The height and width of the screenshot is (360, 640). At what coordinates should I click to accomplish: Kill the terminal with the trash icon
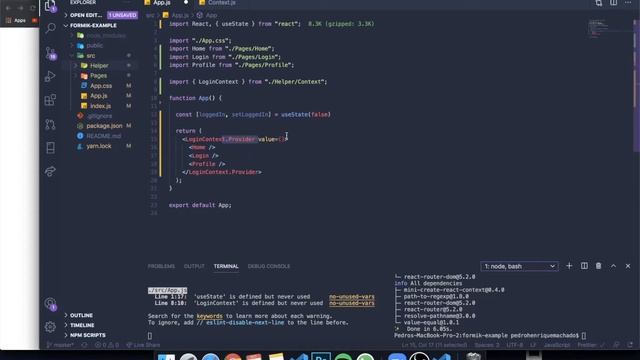click(x=598, y=266)
